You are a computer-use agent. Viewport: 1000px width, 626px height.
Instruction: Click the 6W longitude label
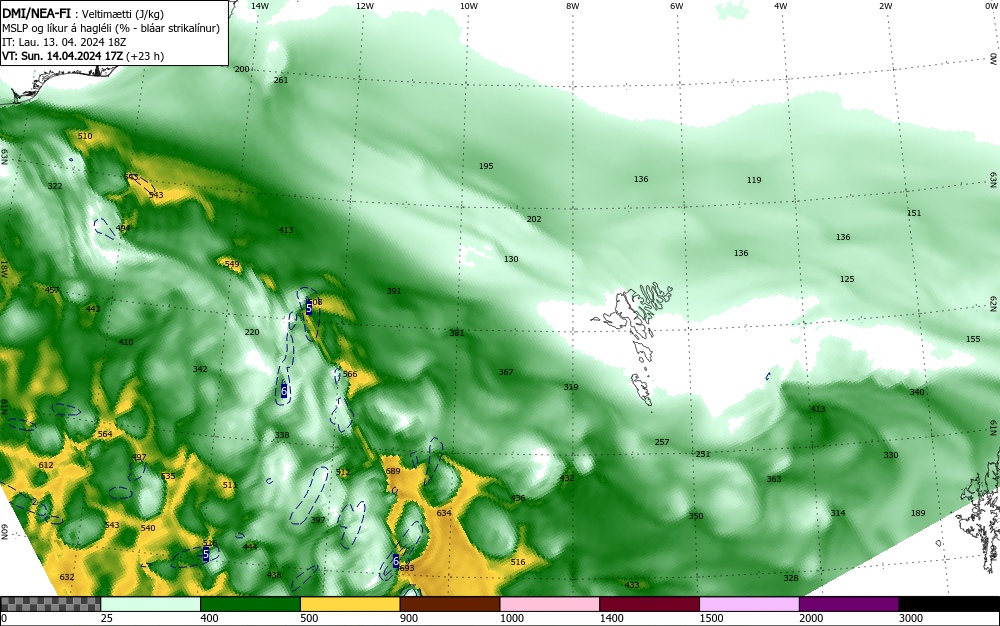(x=677, y=6)
